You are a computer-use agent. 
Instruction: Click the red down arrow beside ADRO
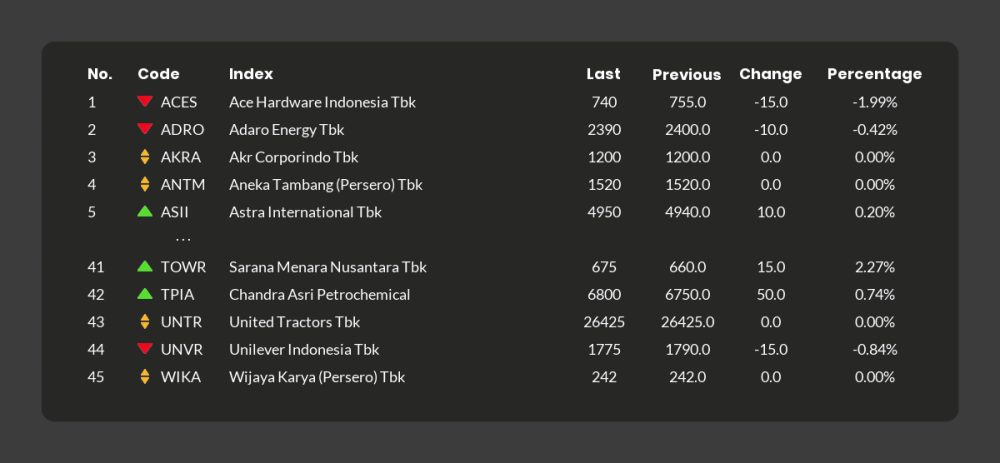(145, 129)
